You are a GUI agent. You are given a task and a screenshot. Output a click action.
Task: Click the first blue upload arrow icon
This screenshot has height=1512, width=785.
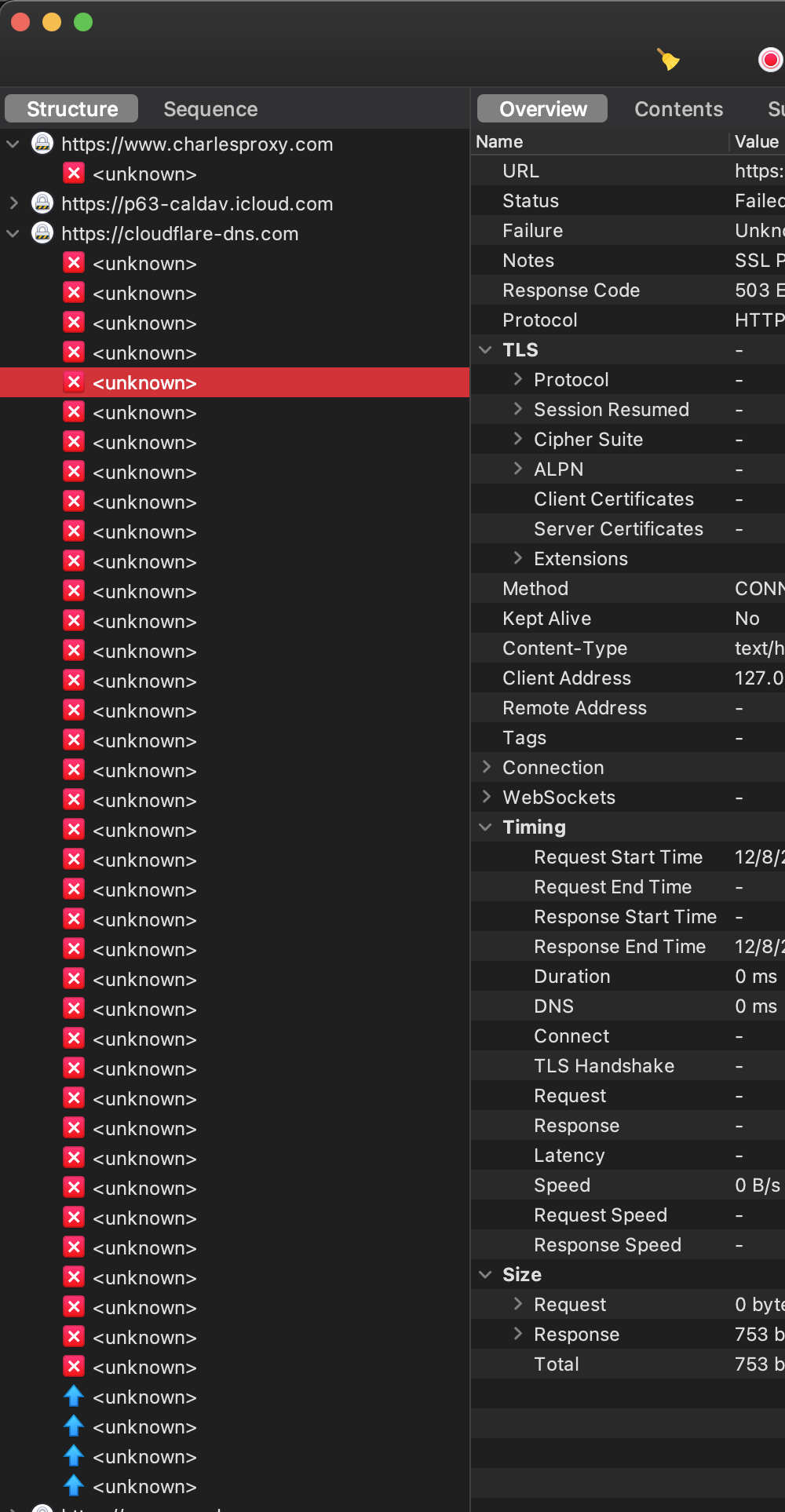pos(74,1397)
